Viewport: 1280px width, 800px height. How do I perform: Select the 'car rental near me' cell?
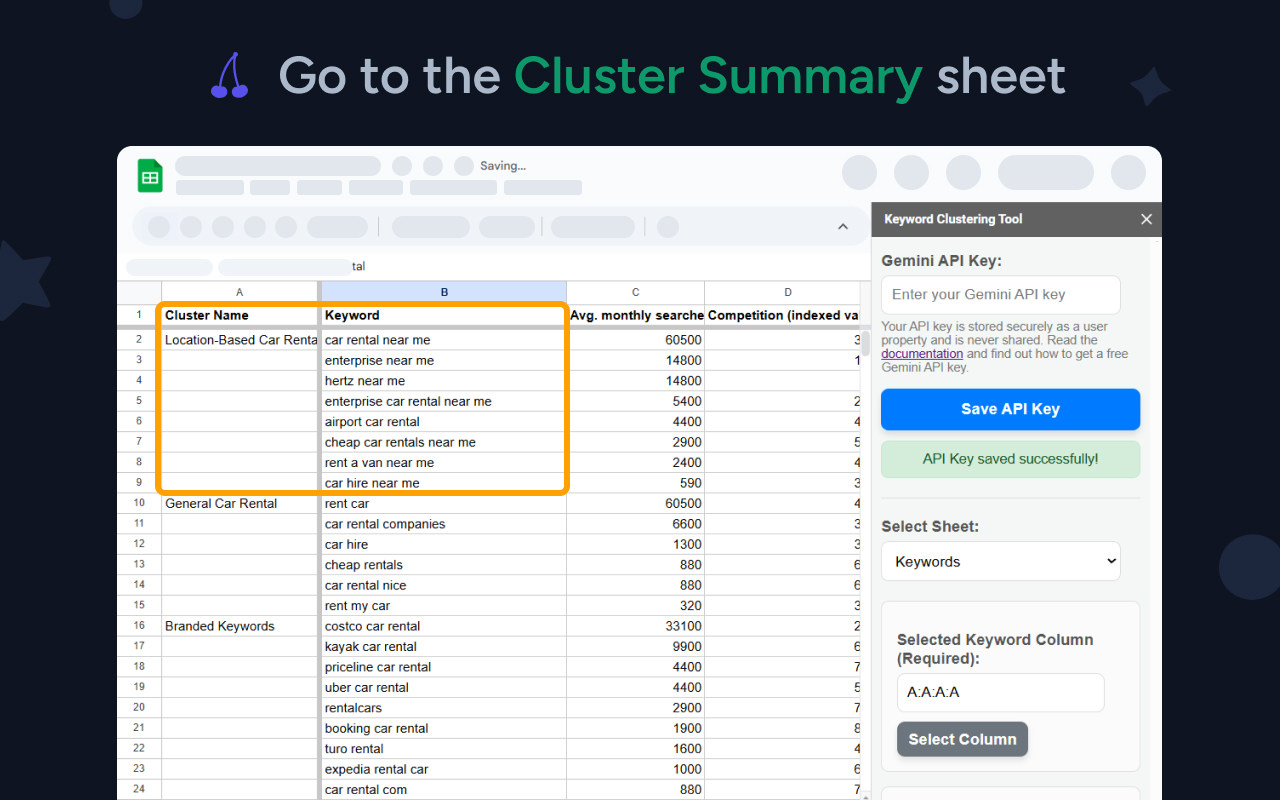pyautogui.click(x=443, y=340)
